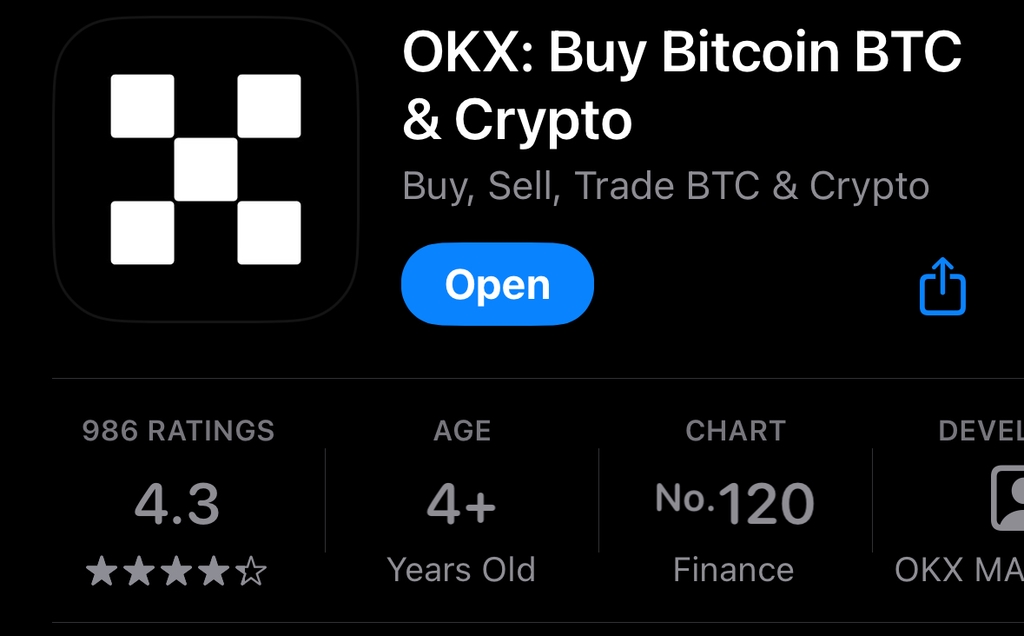Tap the empty fifth rating star
The height and width of the screenshot is (636, 1024).
(253, 572)
